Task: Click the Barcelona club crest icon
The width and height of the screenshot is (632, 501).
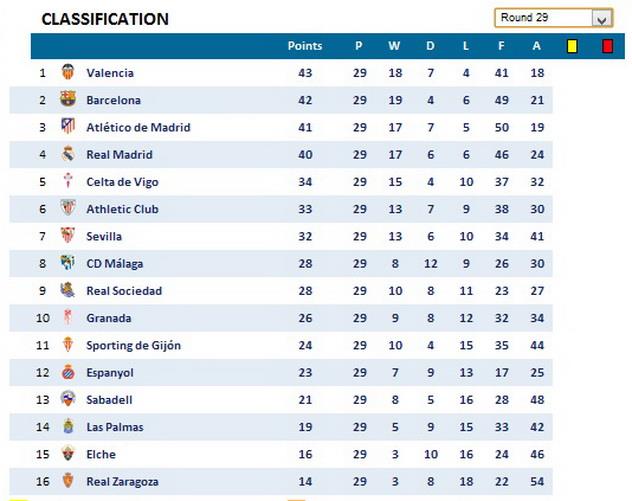Action: (68, 99)
